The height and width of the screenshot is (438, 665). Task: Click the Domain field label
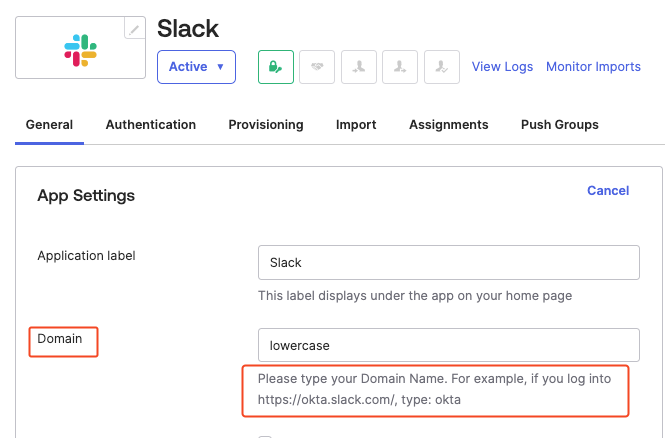point(60,339)
